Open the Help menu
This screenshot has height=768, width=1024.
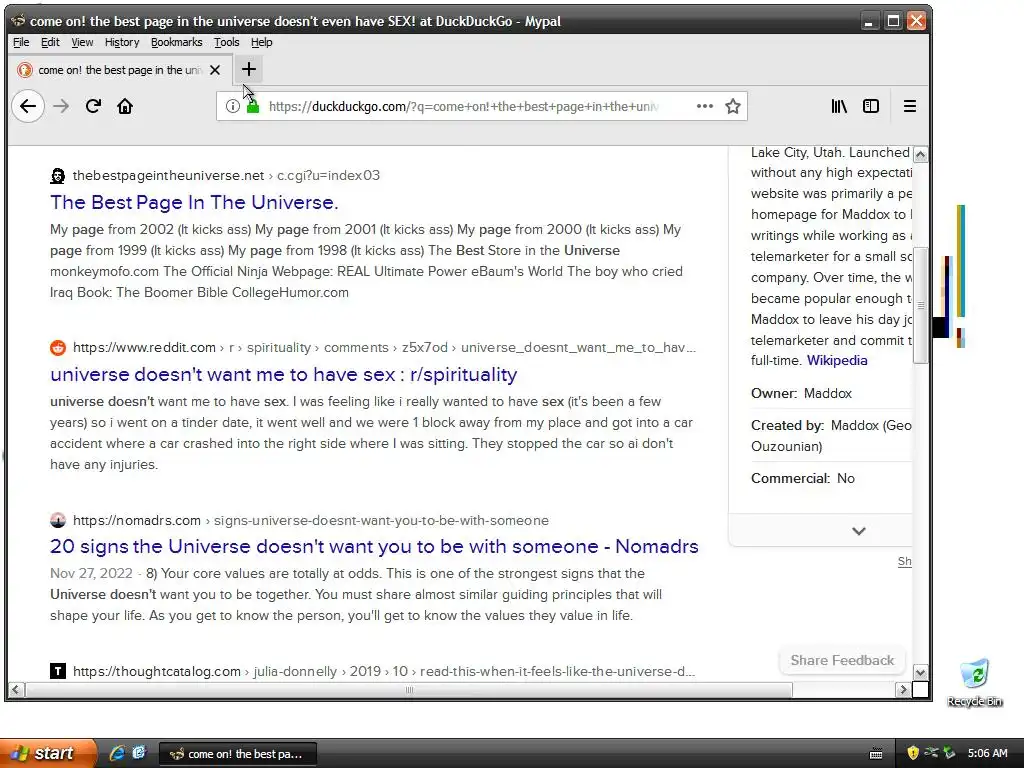(261, 42)
